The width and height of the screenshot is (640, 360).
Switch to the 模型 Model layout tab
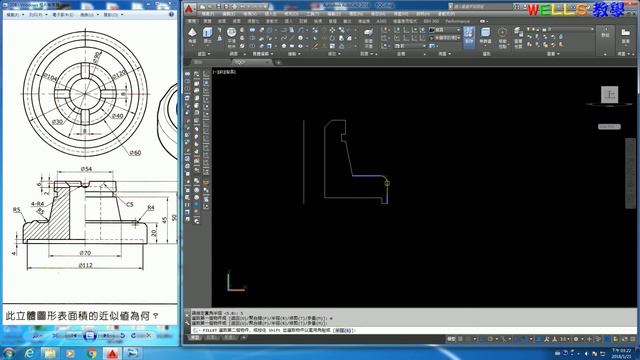pos(195,338)
